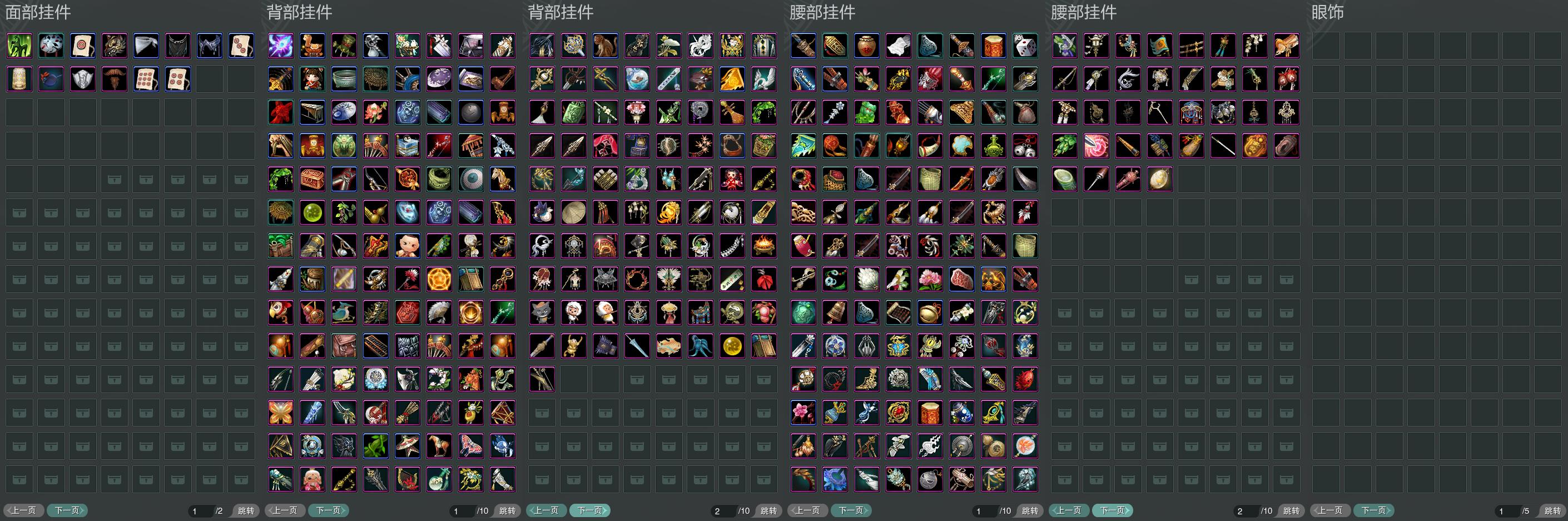Choose the nine-dot mahjong tile mask
Image resolution: width=1568 pixels, height=521 pixels.
pos(146,79)
